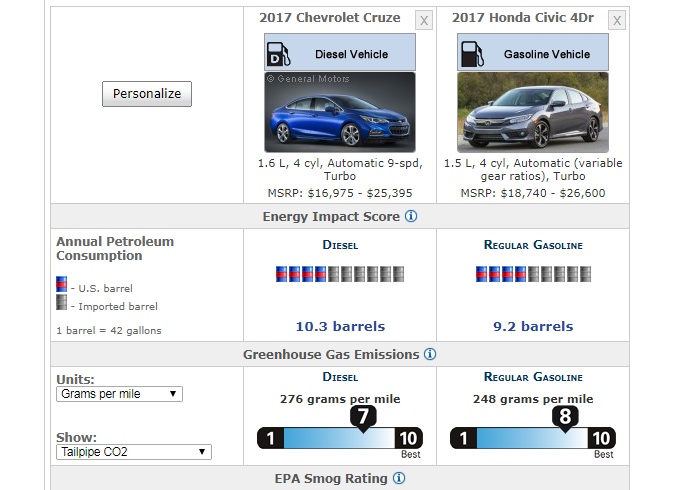This screenshot has height=490, width=696.
Task: Click the 9.2 barrels gasoline value
Action: click(x=533, y=326)
